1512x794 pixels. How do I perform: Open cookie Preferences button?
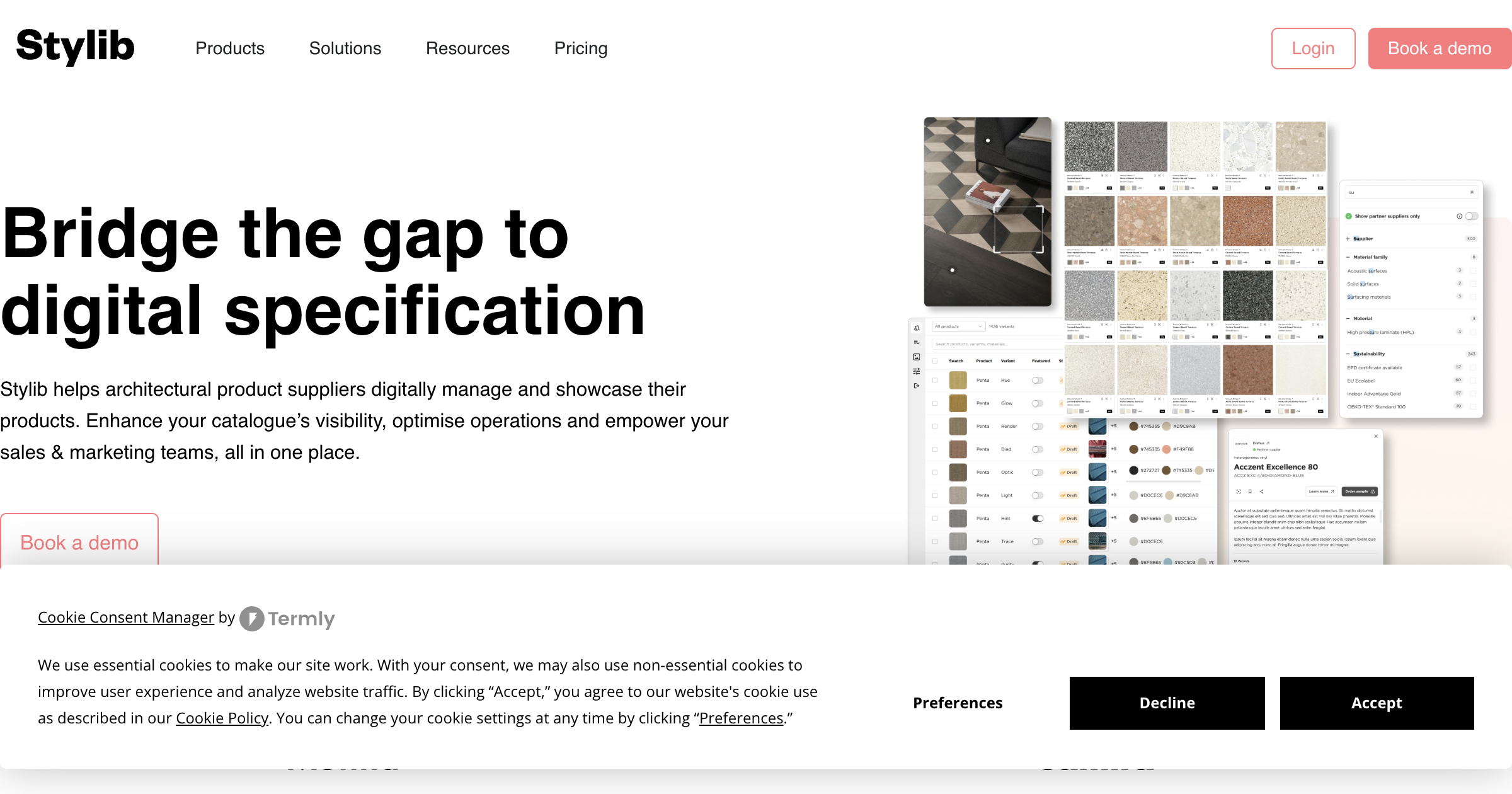tap(958, 703)
